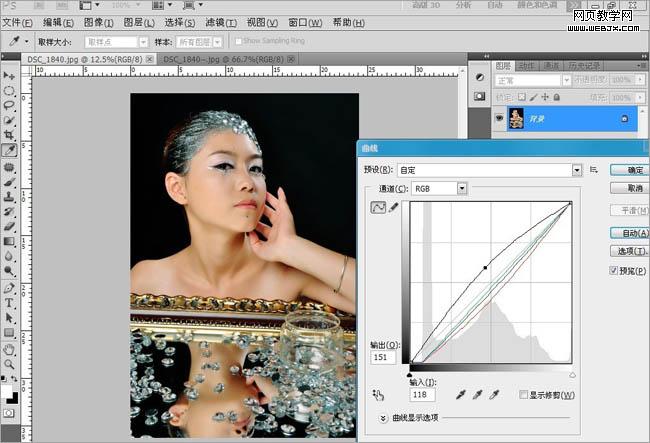The width and height of the screenshot is (650, 443).
Task: Activate the on-image adjustment hand icon
Action: click(x=378, y=395)
